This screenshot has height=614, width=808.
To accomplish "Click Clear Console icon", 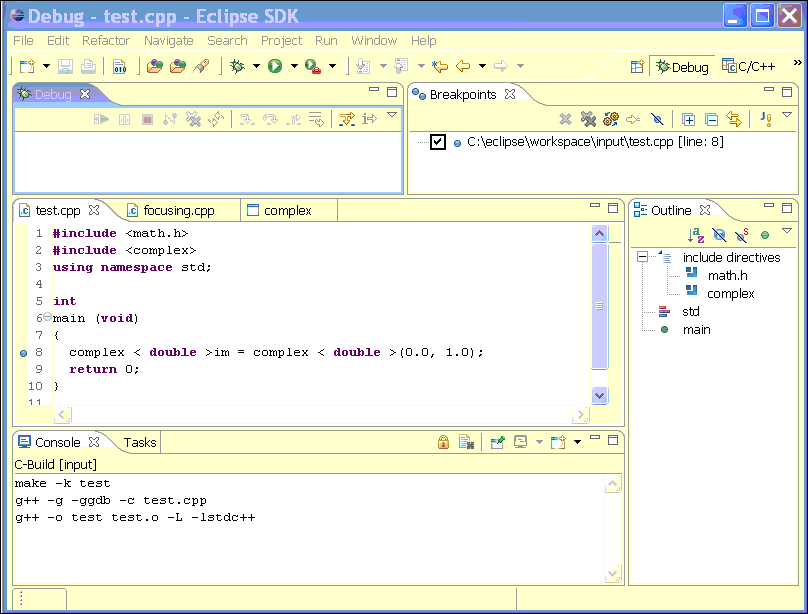I will pos(466,442).
